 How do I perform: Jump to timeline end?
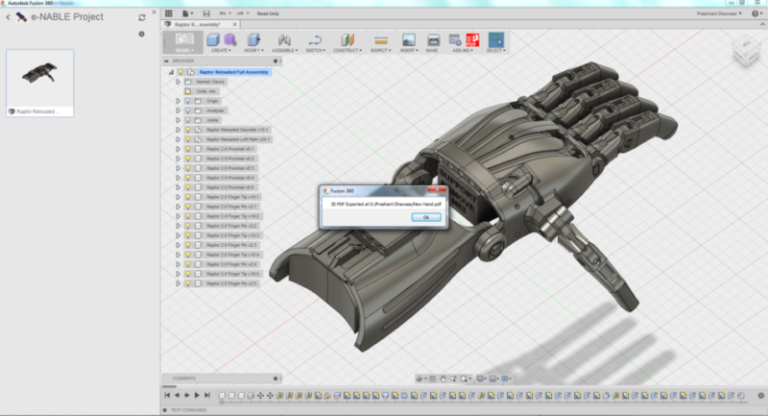(207, 395)
